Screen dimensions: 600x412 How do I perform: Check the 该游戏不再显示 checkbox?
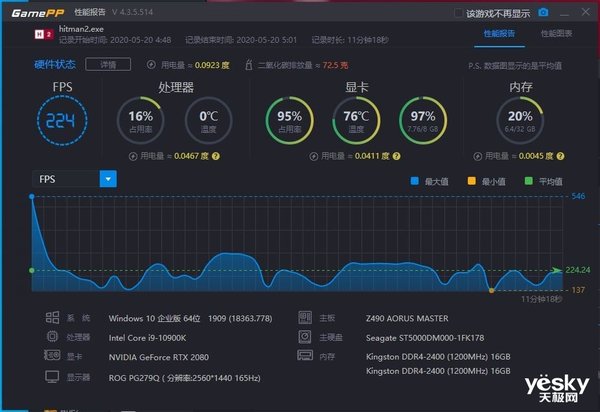(458, 13)
